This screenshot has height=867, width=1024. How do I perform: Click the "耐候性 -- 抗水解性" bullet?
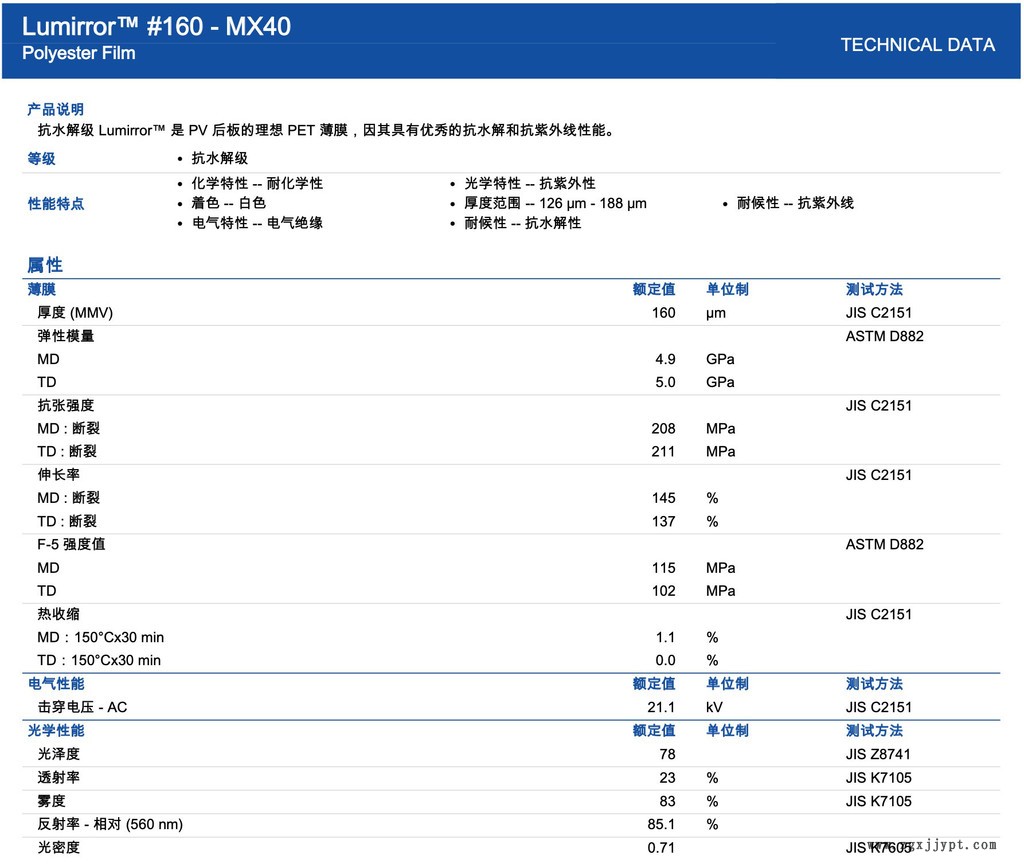point(522,223)
